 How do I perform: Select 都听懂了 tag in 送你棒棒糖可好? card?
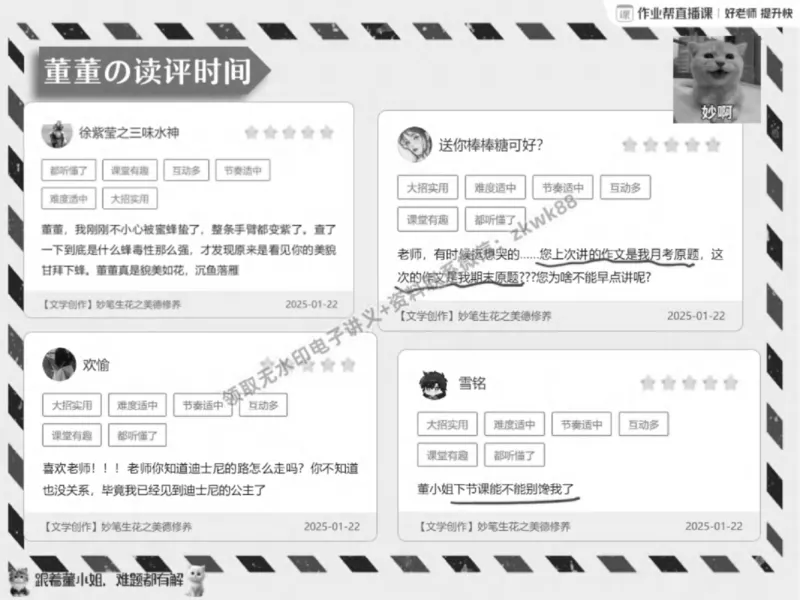coord(495,219)
